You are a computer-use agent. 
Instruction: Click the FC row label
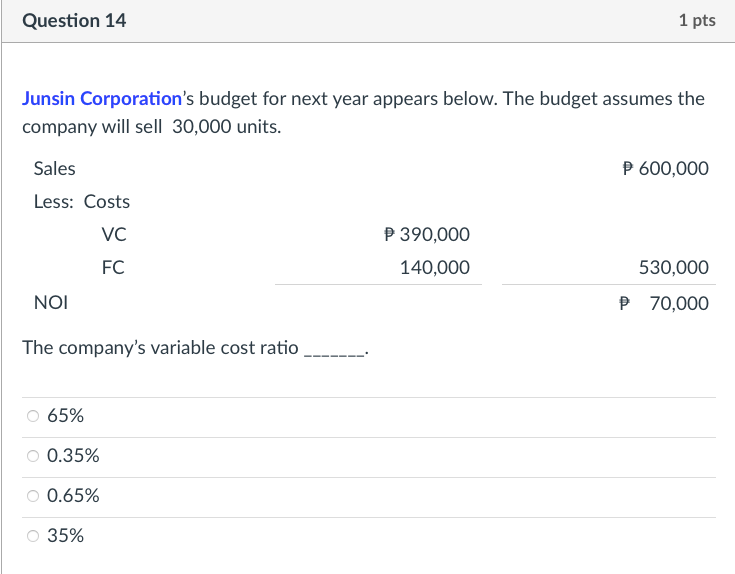113,268
